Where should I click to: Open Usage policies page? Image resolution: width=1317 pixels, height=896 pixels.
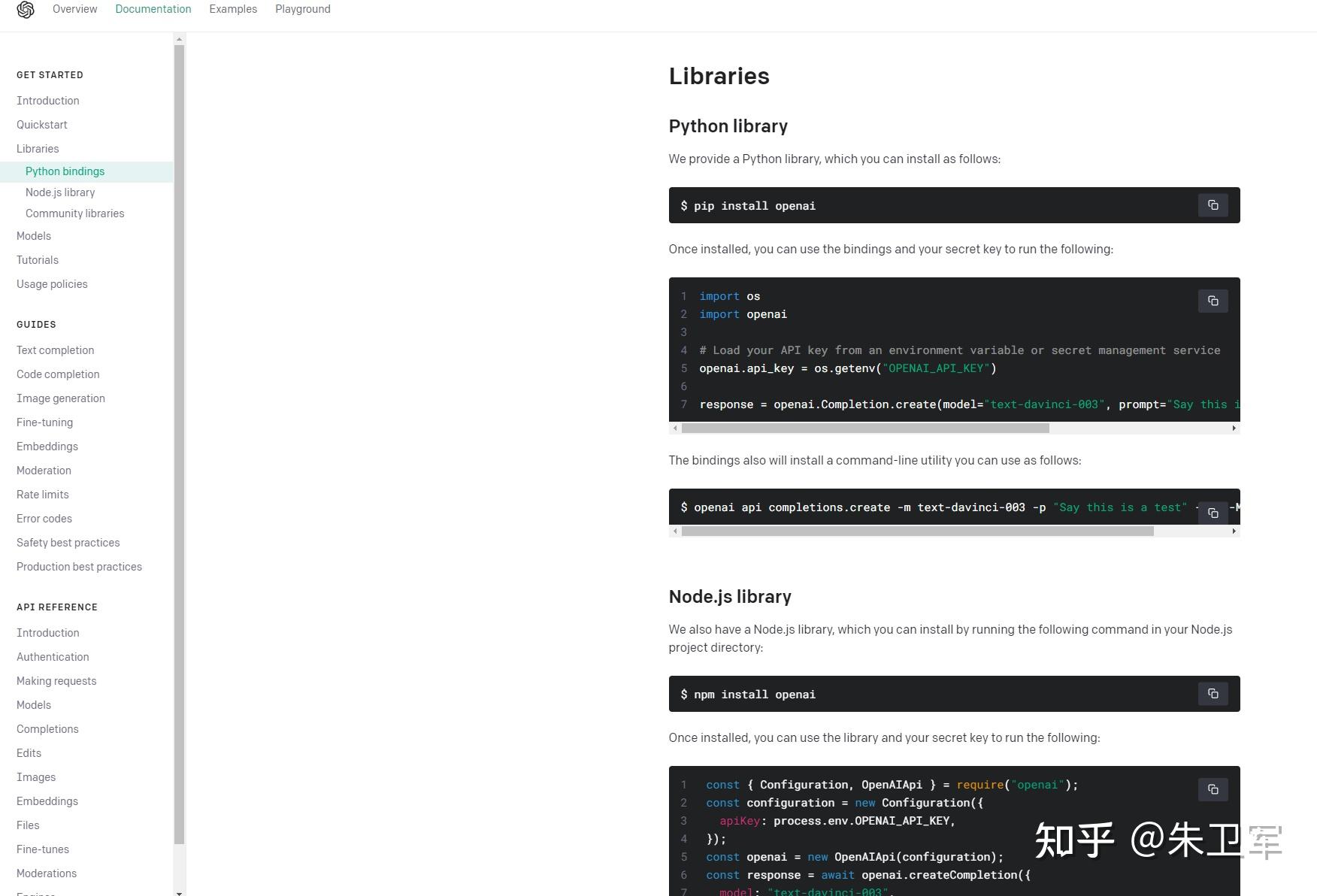52,284
